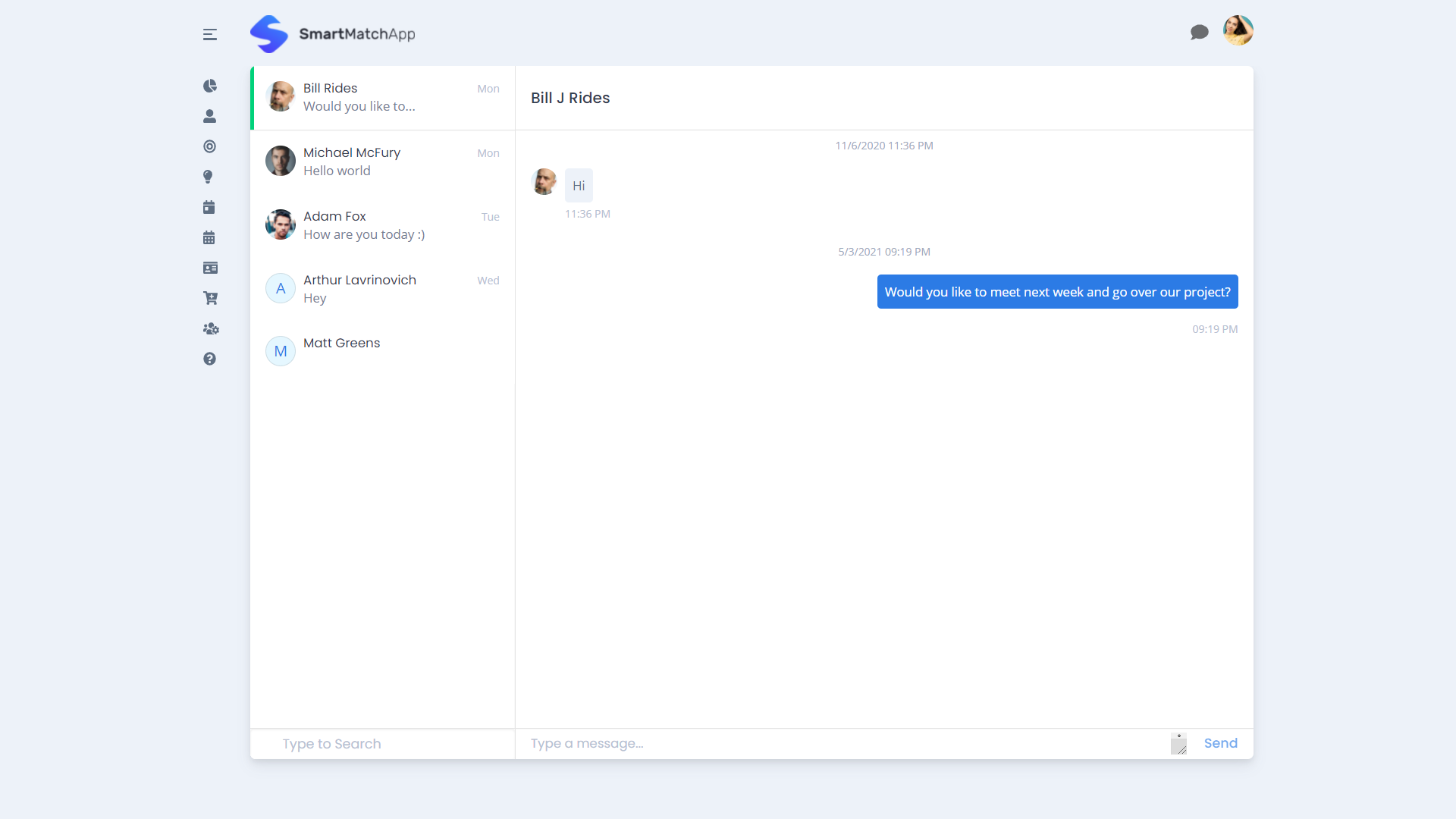The width and height of the screenshot is (1456, 819).
Task: Open the pie chart statistics icon
Action: click(210, 86)
